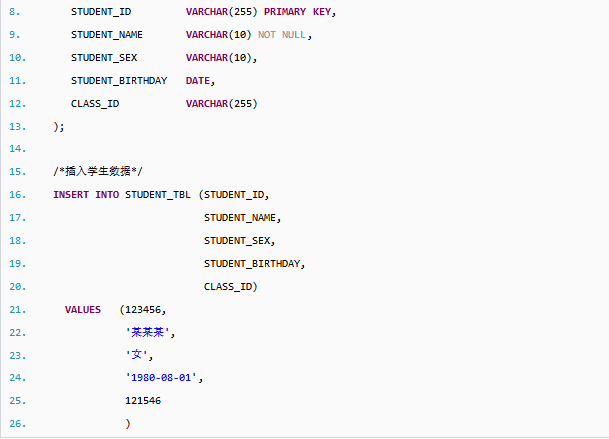Image resolution: width=609 pixels, height=439 pixels.
Task: Click STUDENT_BIRTHDAY on line 19
Action: [253, 263]
